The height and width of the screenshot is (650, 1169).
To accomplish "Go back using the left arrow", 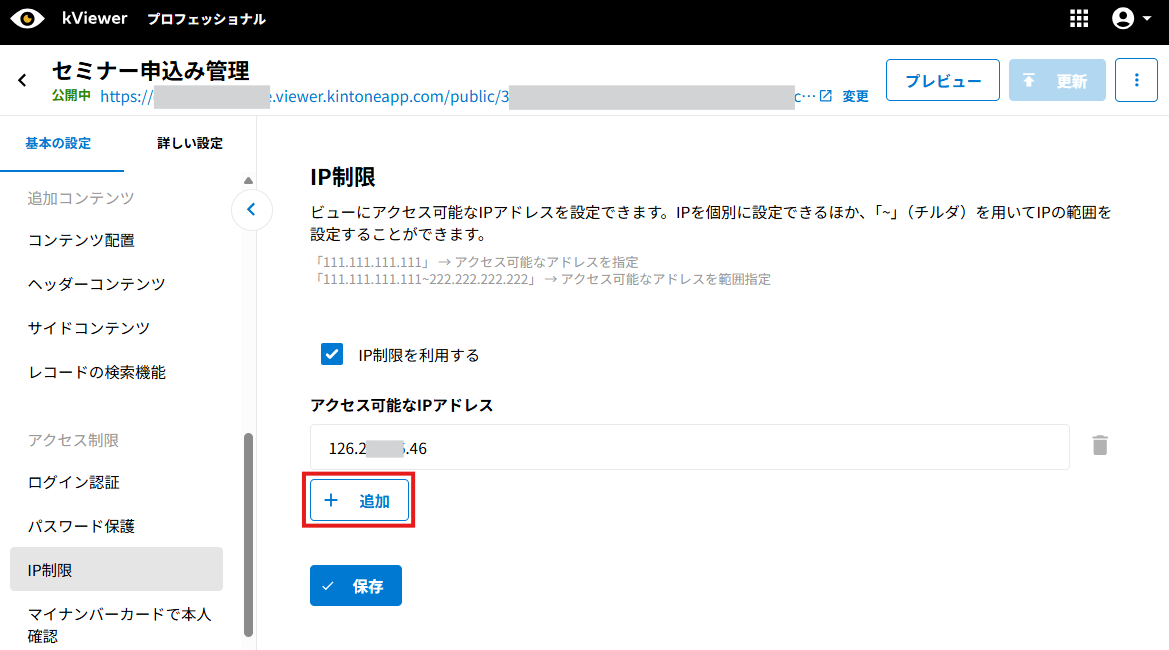I will 23,80.
